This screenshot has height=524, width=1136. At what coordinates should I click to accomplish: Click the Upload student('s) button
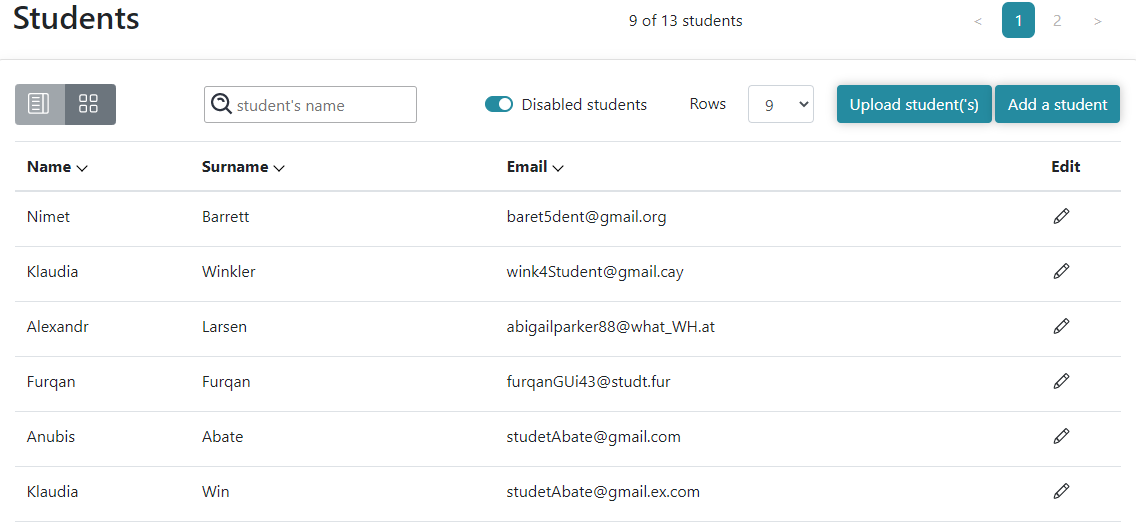(914, 104)
